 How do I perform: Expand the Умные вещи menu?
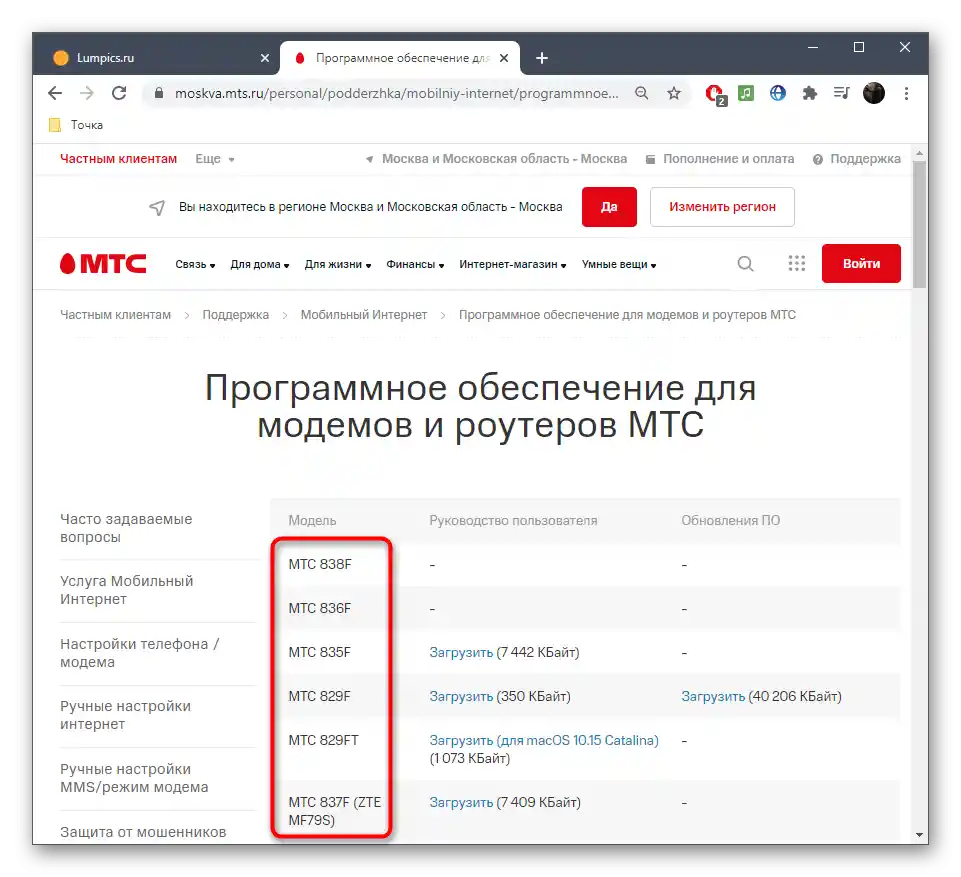(619, 264)
